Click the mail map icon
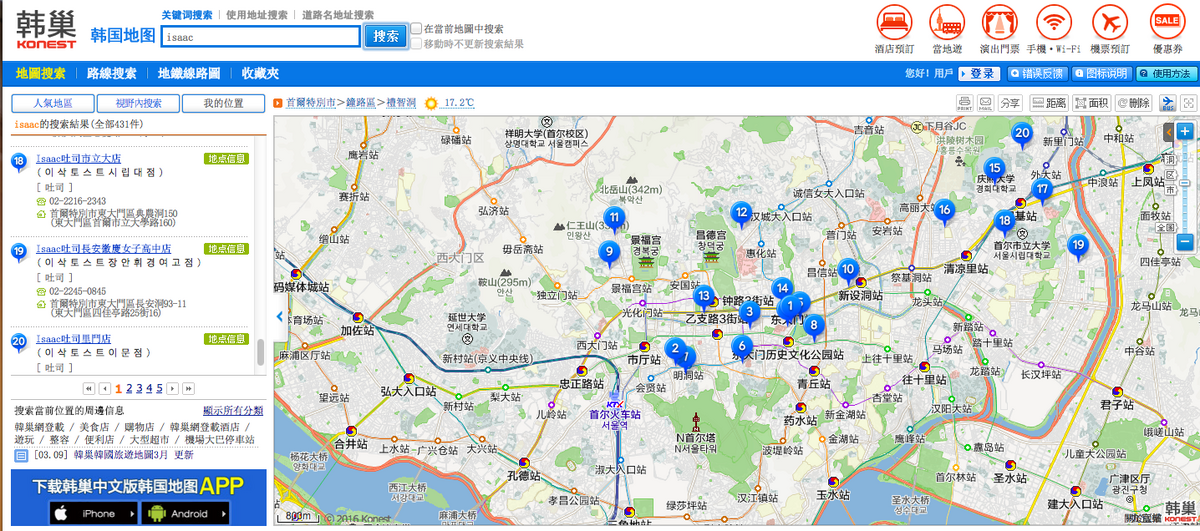The height and width of the screenshot is (531, 1200). pyautogui.click(x=985, y=103)
